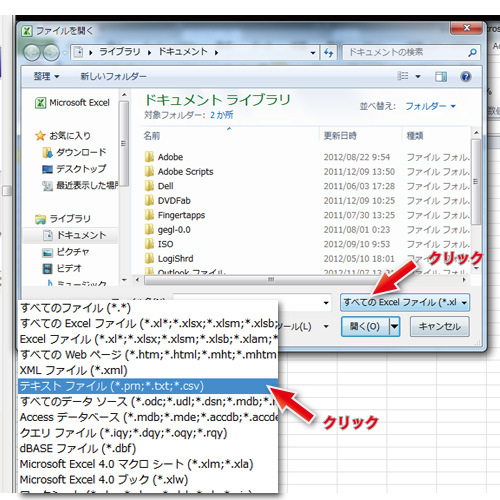The width and height of the screenshot is (500, 500).
Task: Choose すべてのファイル (*.*) from list
Action: tap(148, 308)
